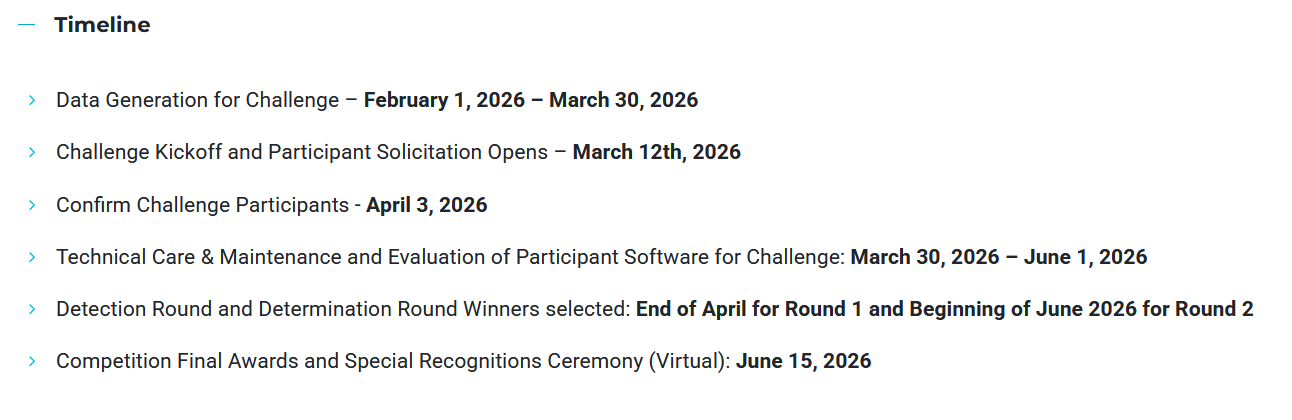Click Competition Final Awards and Special Recognitions text

[391, 361]
